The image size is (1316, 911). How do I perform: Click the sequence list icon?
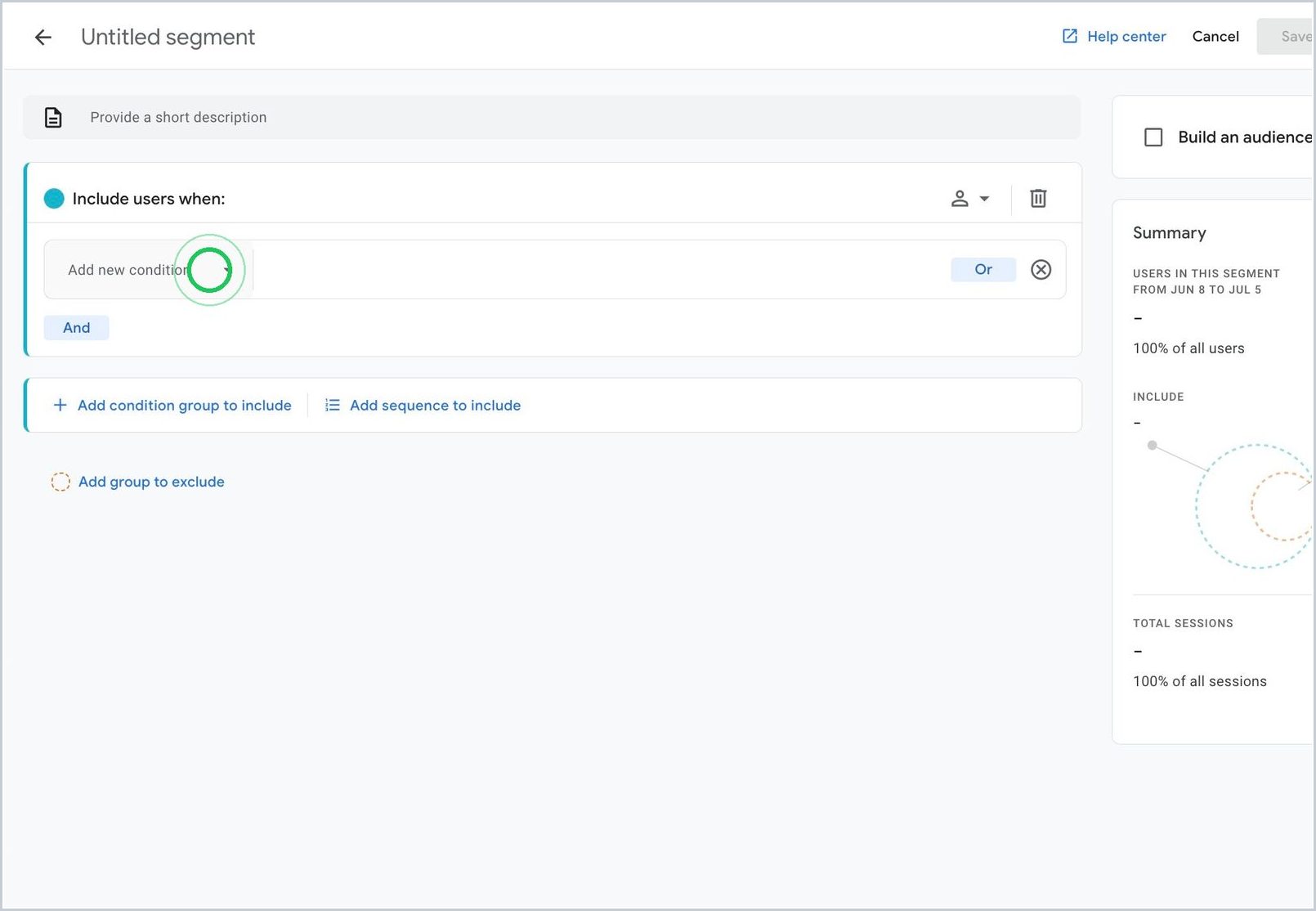pos(332,405)
